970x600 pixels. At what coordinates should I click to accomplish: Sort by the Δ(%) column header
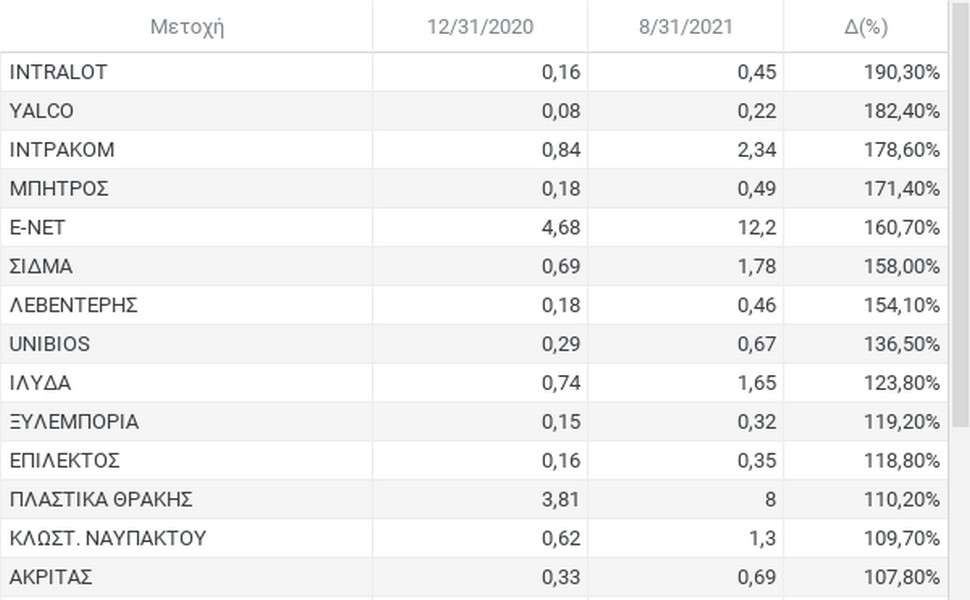(866, 27)
